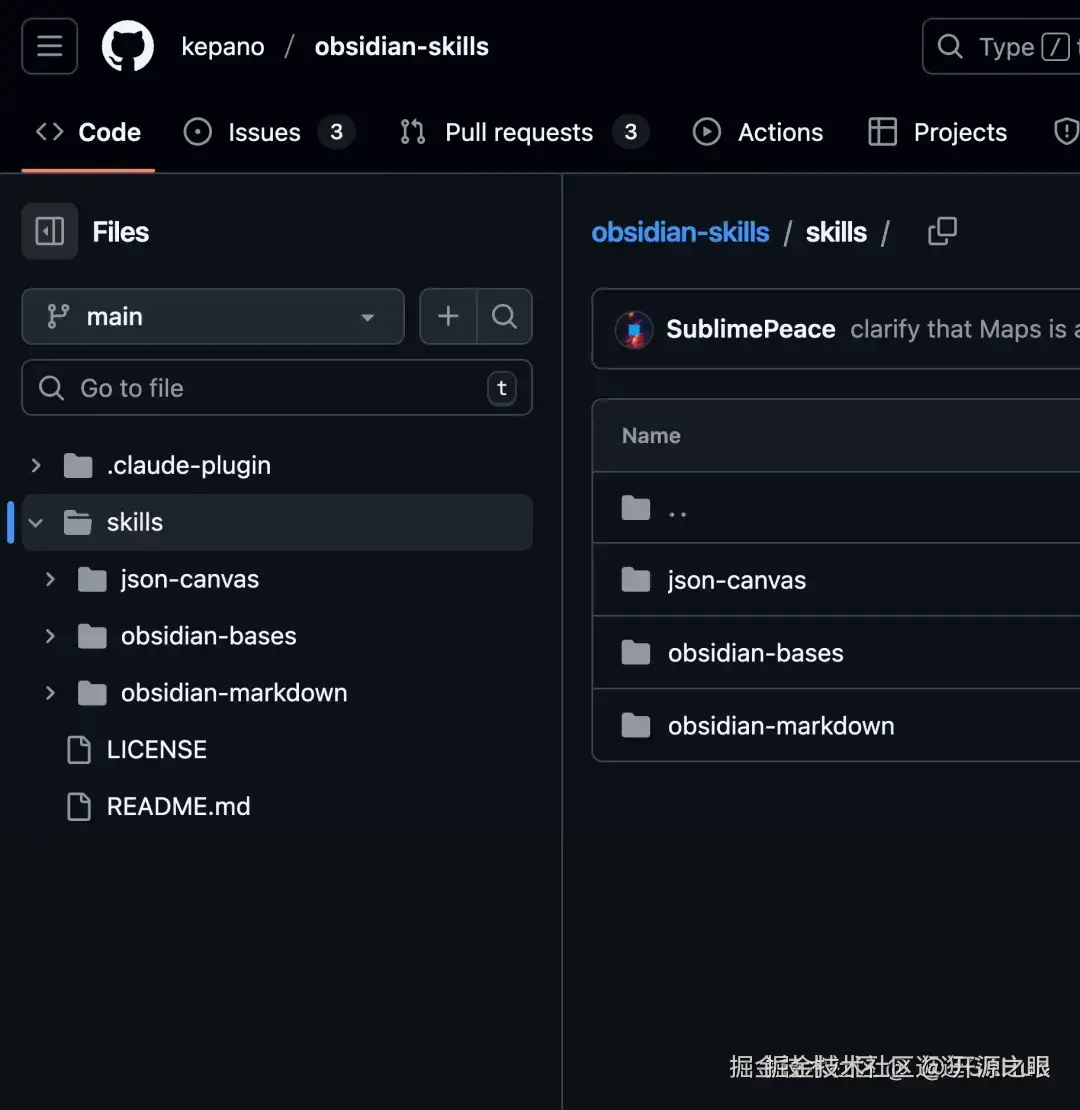Open obsidian-bases folder in directory listing
Screen dimensions: 1080x1110
tap(756, 653)
